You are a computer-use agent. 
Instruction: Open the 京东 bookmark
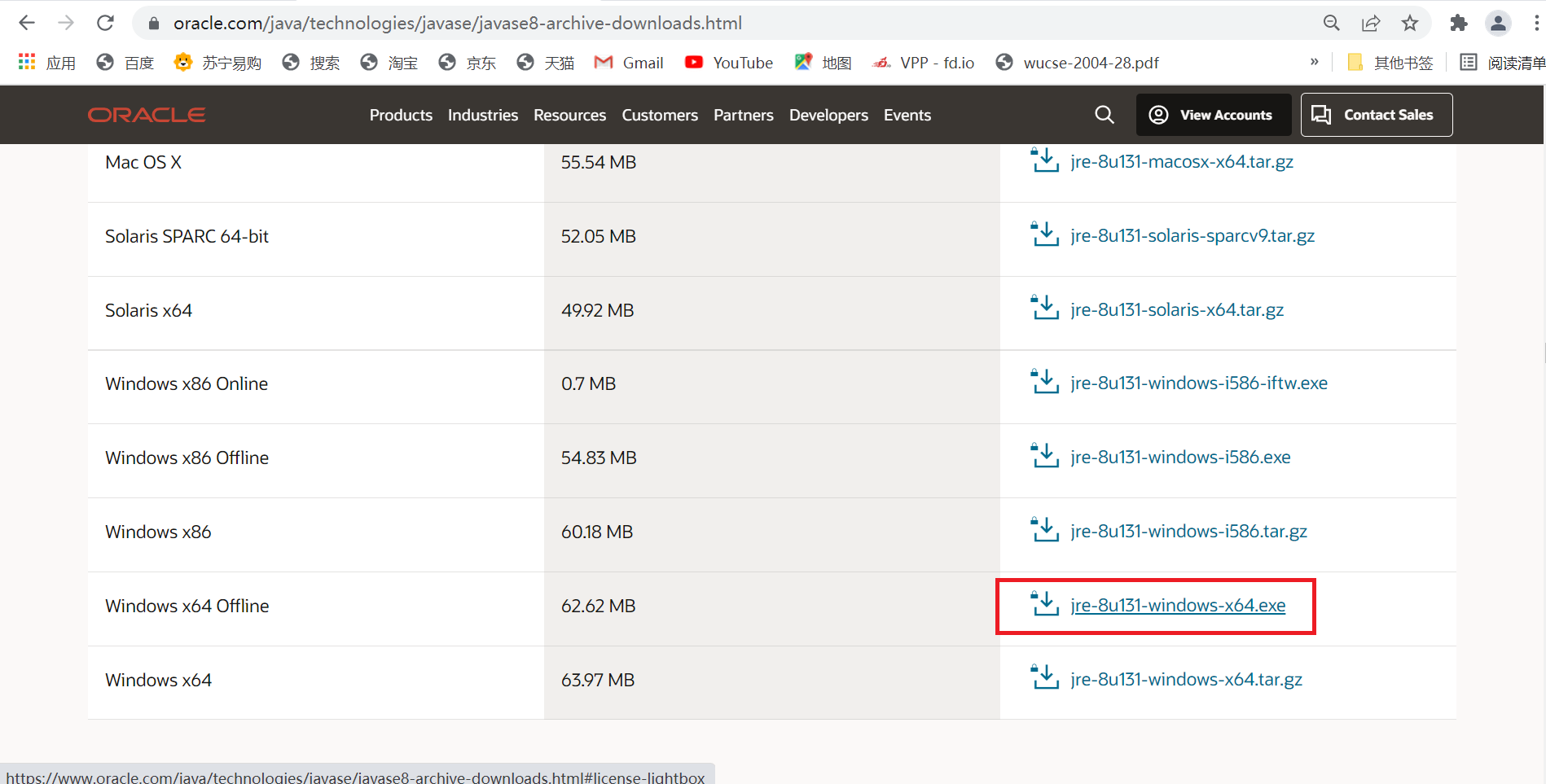(x=468, y=63)
